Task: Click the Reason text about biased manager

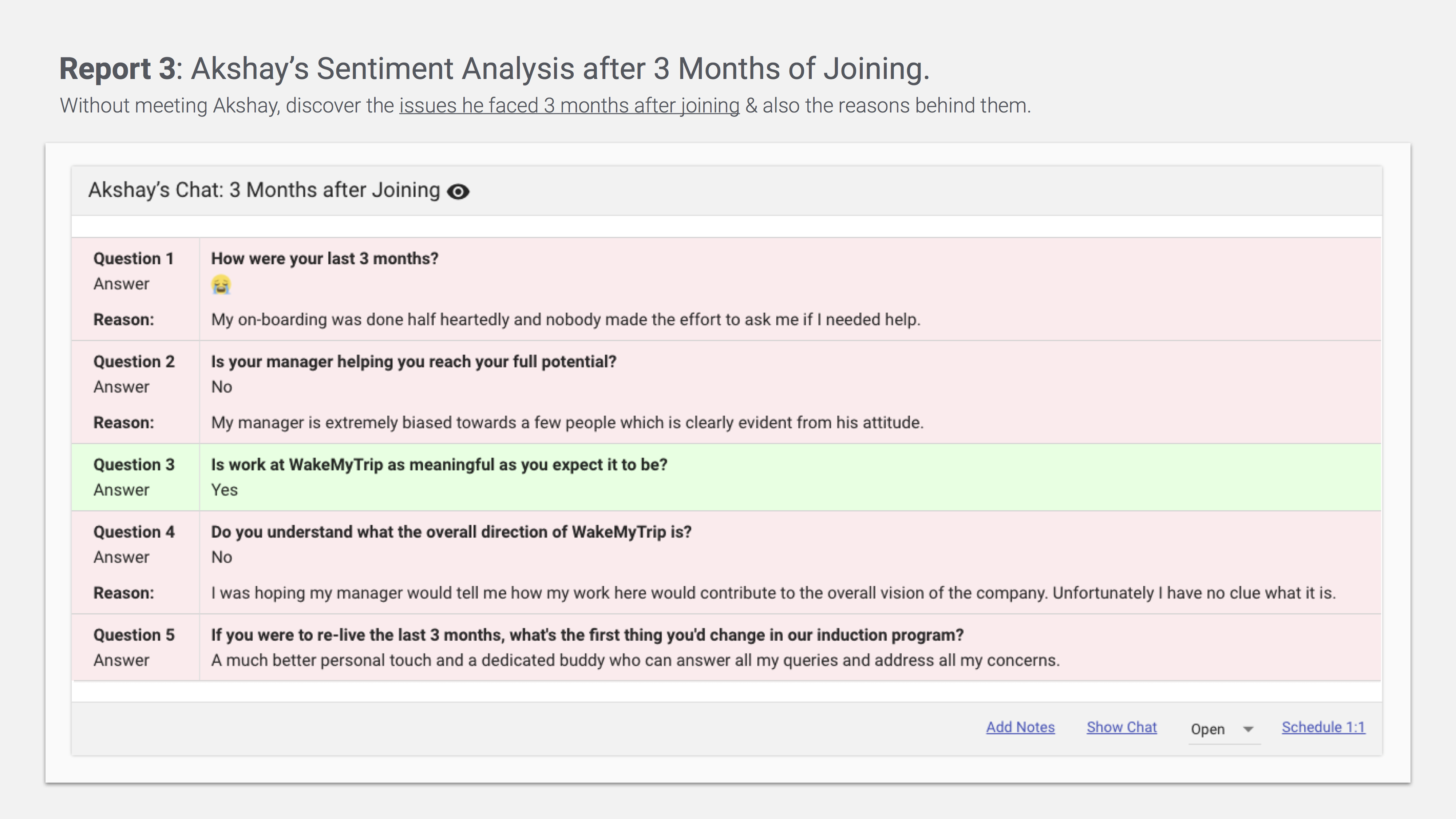Action: pos(567,423)
